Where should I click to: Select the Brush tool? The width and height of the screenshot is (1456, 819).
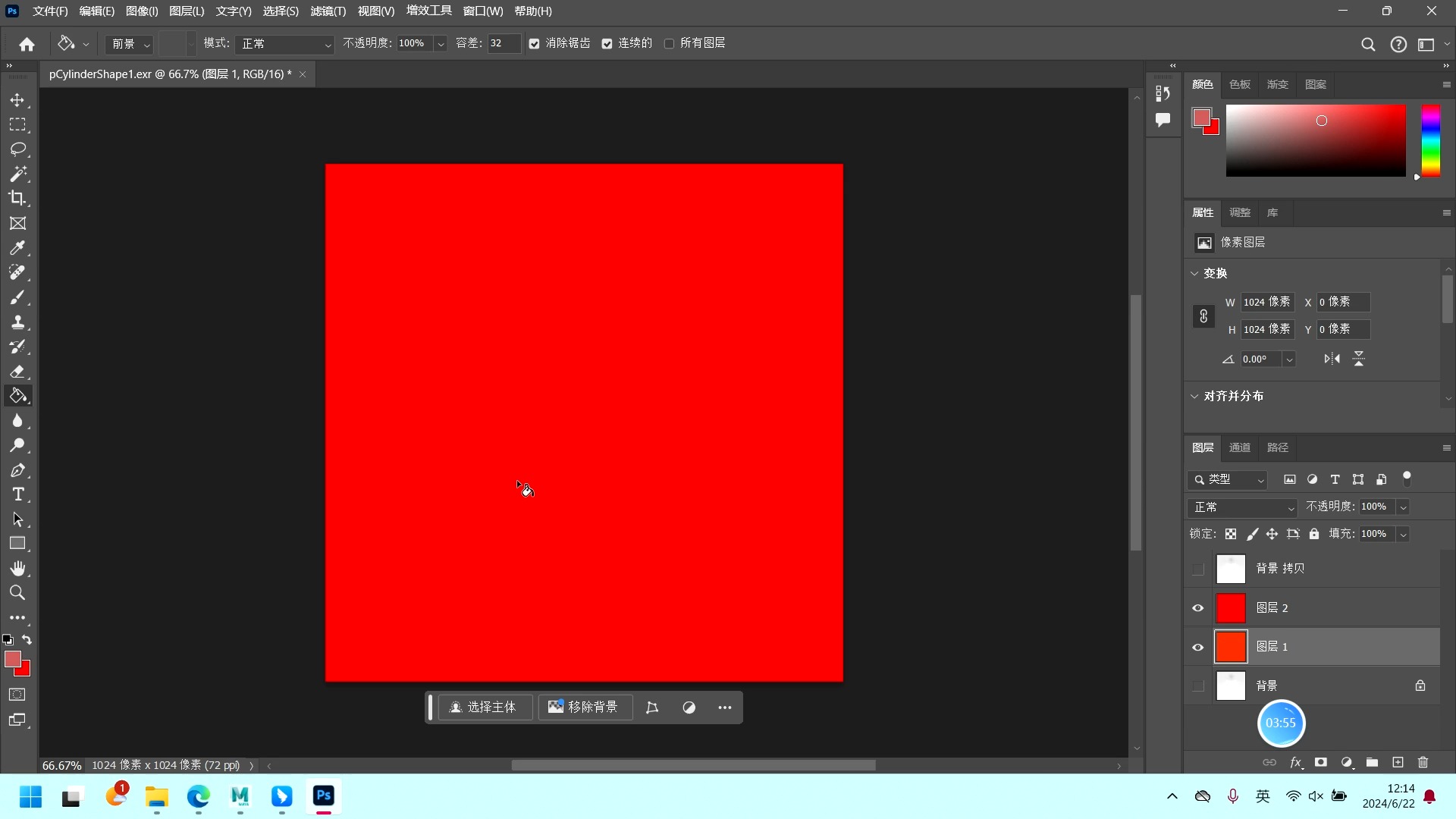point(17,297)
